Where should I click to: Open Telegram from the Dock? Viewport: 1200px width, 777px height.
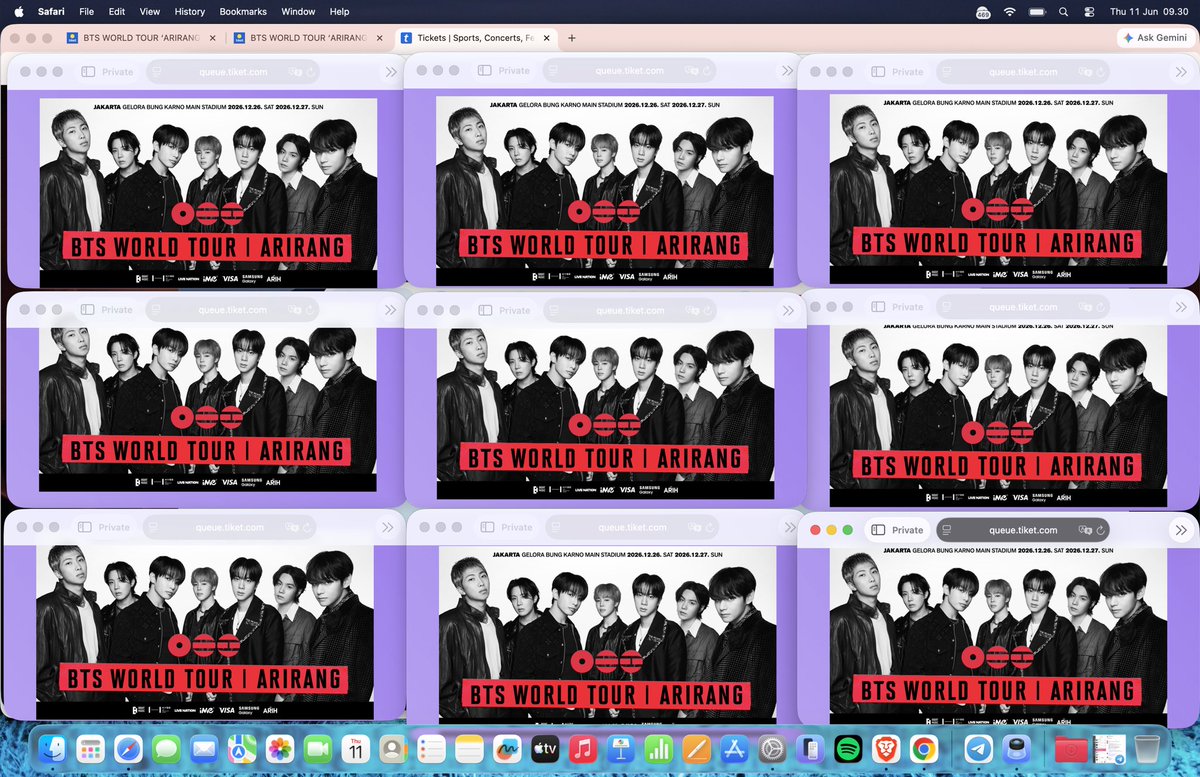click(x=979, y=748)
